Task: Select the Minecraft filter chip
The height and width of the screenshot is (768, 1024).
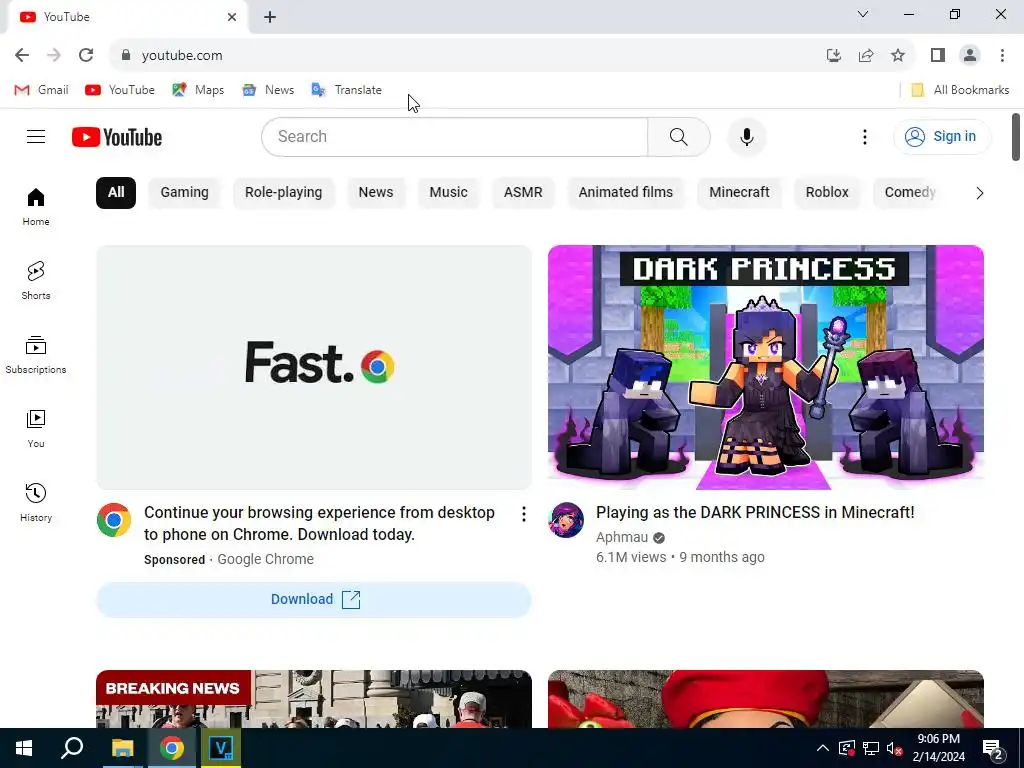Action: [x=739, y=193]
